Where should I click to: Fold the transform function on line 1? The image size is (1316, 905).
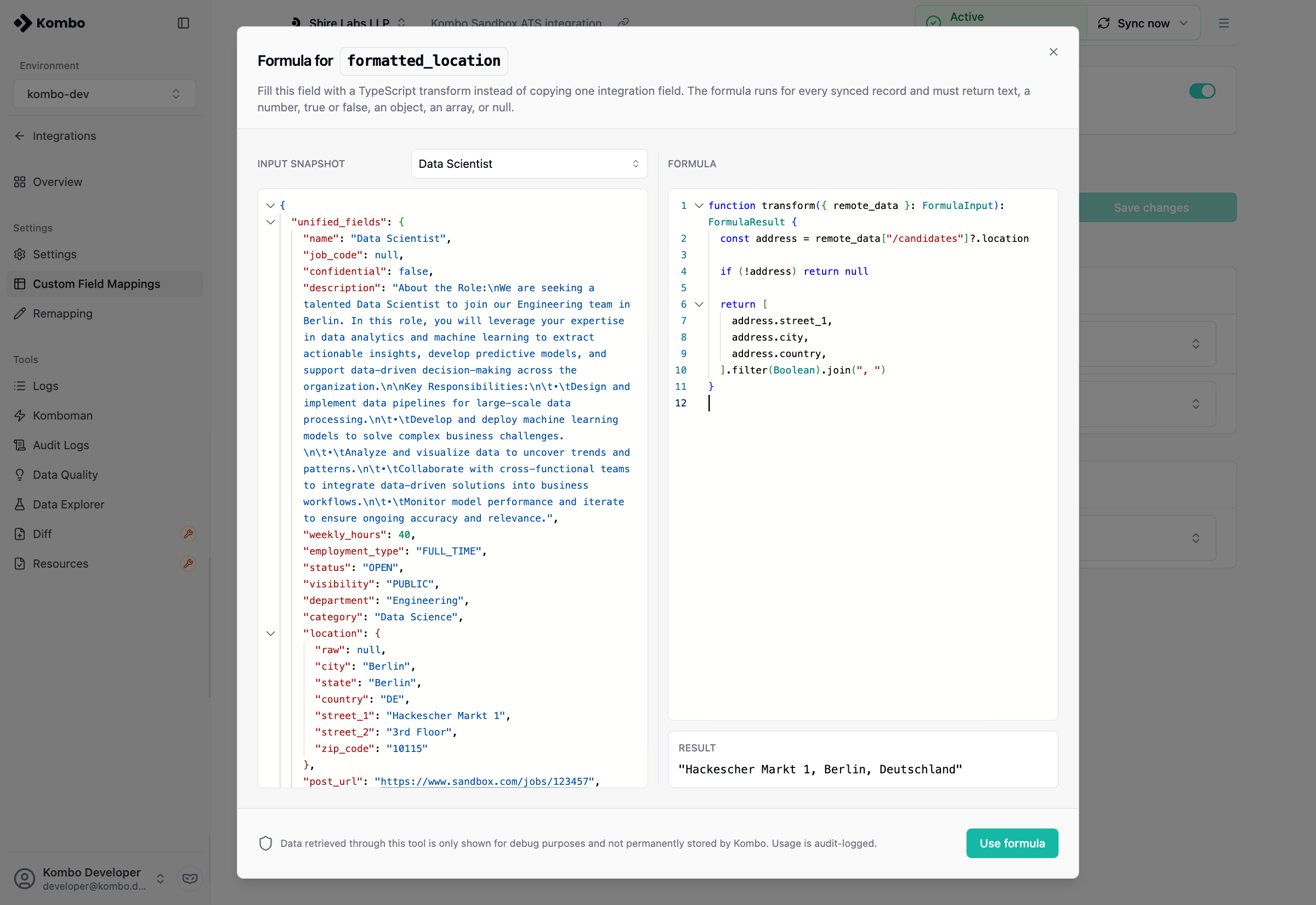pos(699,205)
